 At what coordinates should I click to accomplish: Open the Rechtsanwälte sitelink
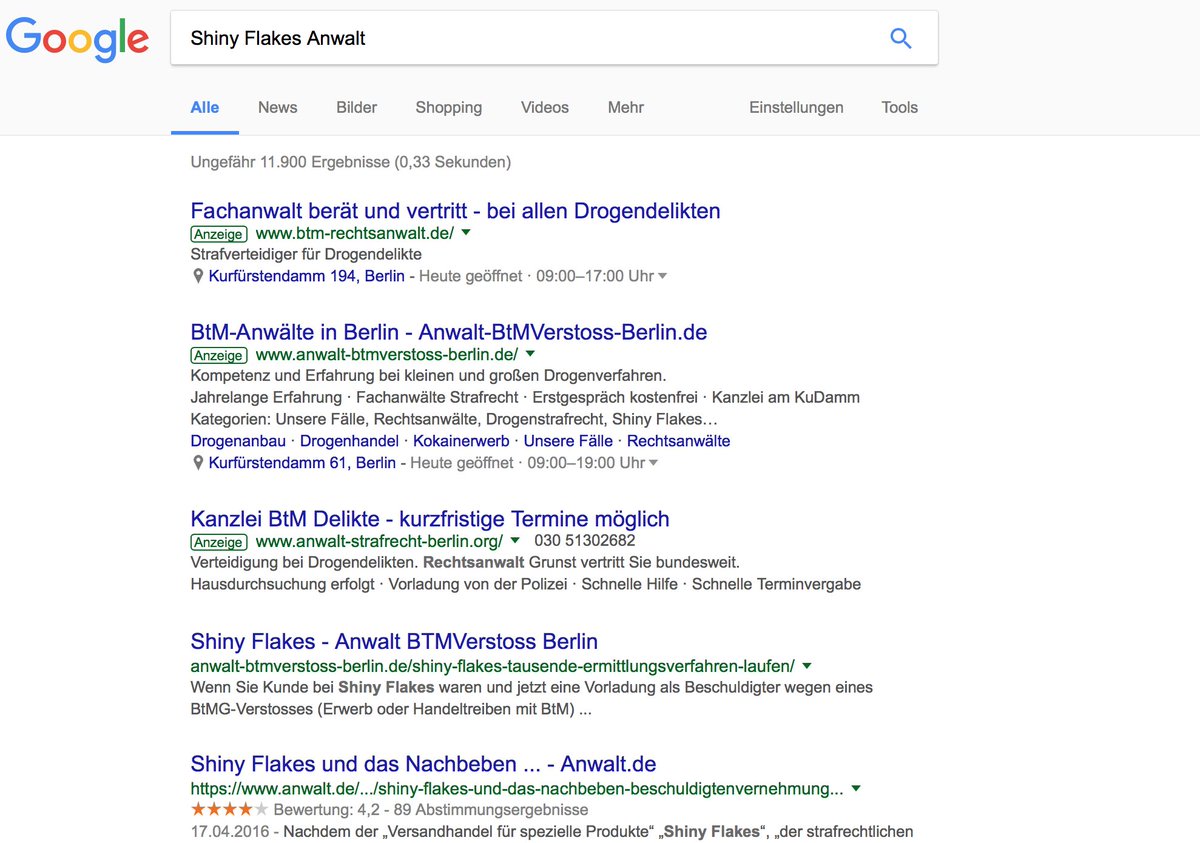coord(679,441)
